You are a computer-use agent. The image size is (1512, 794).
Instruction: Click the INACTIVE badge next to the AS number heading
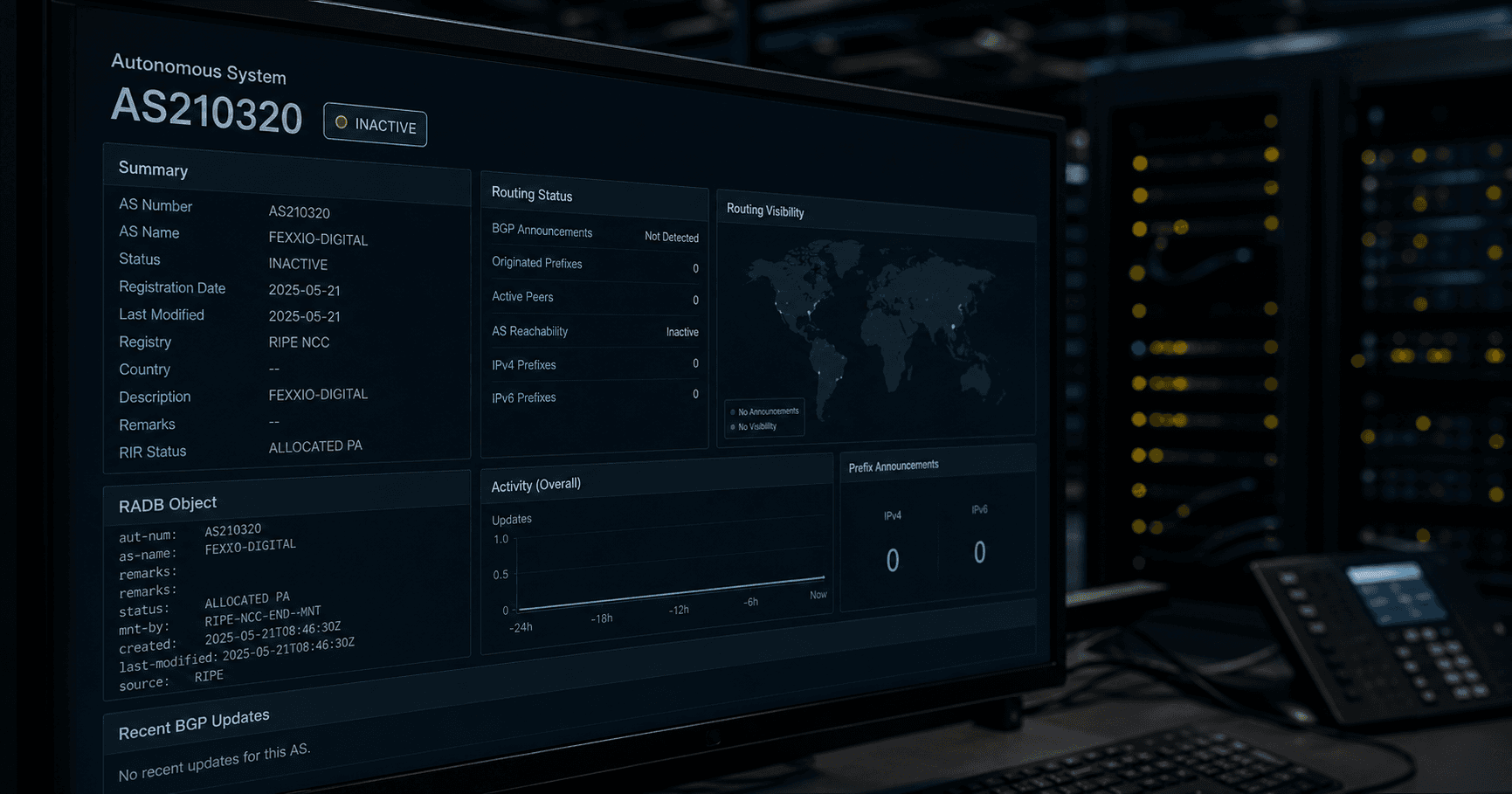[x=375, y=124]
